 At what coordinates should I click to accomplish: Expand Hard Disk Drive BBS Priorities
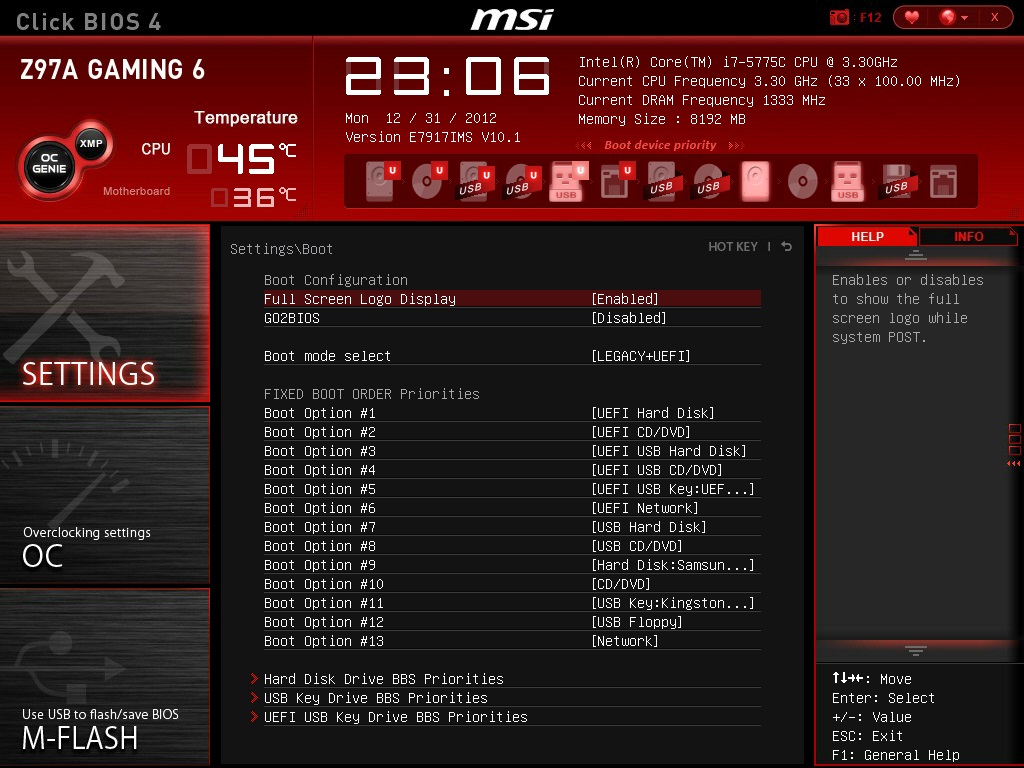pos(383,679)
